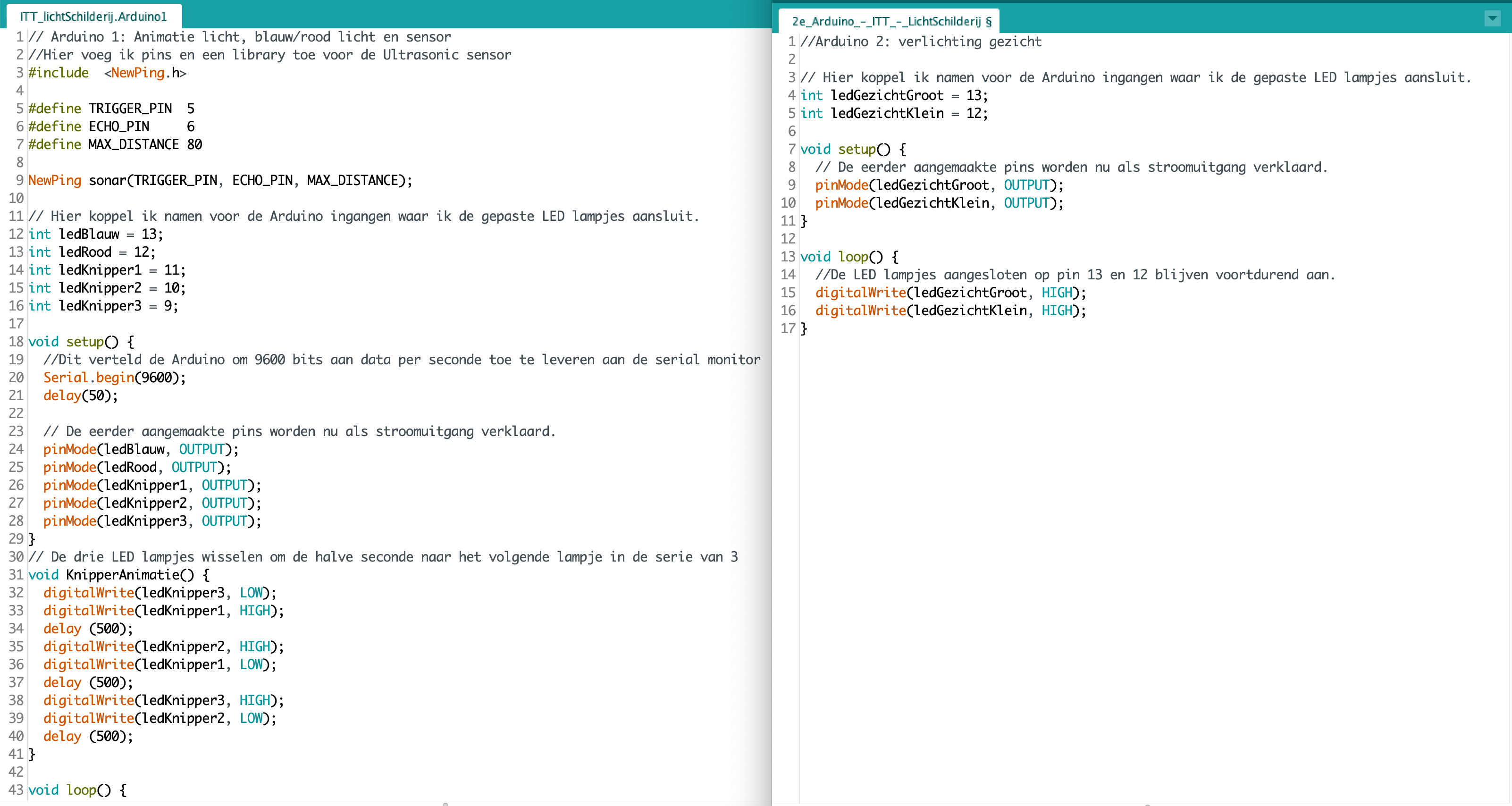Click the 'digitalWrite(ledGezichtKlein, HIGH);' line
The image size is (1512, 806).
coord(951,311)
